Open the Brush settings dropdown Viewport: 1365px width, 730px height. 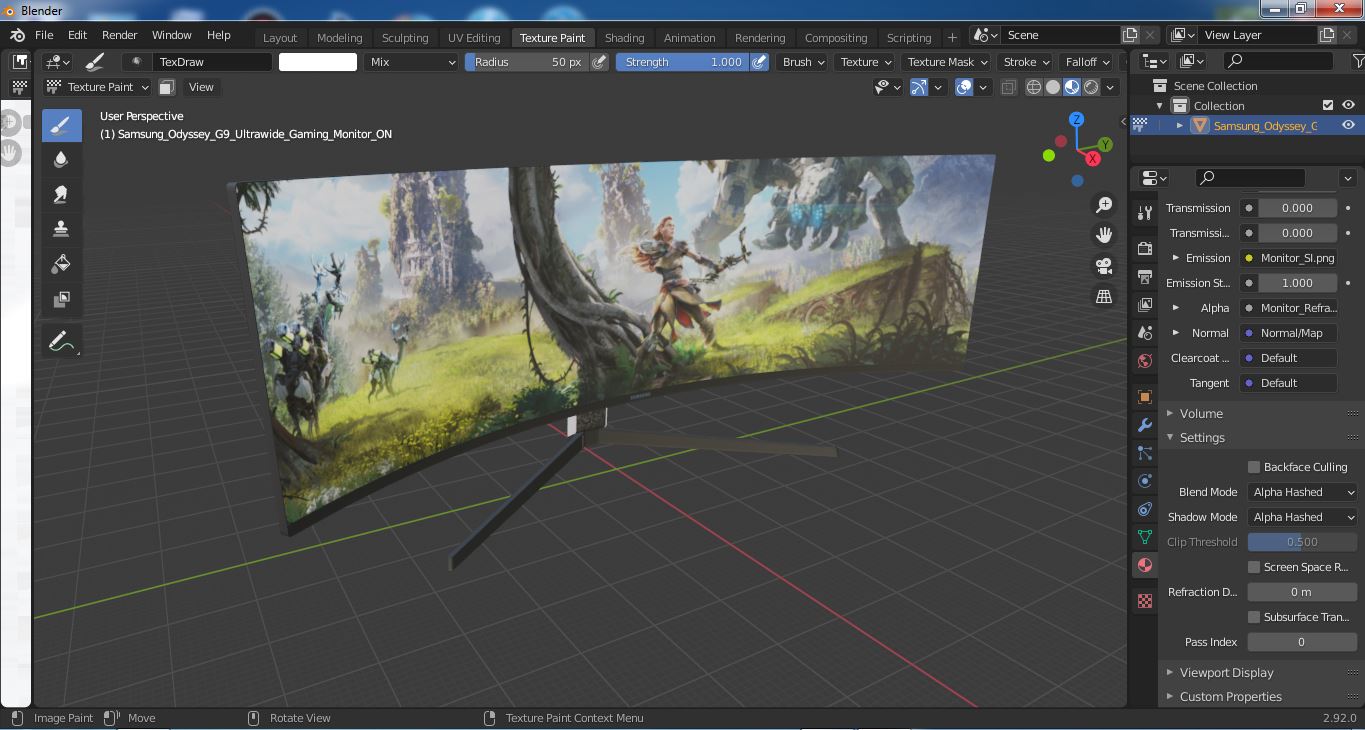point(804,62)
